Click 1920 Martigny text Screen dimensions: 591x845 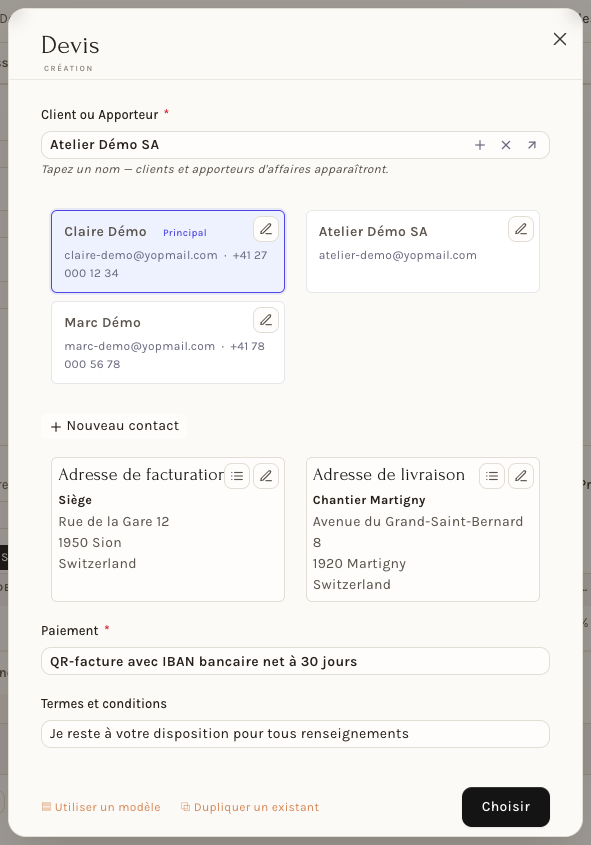(x=359, y=564)
